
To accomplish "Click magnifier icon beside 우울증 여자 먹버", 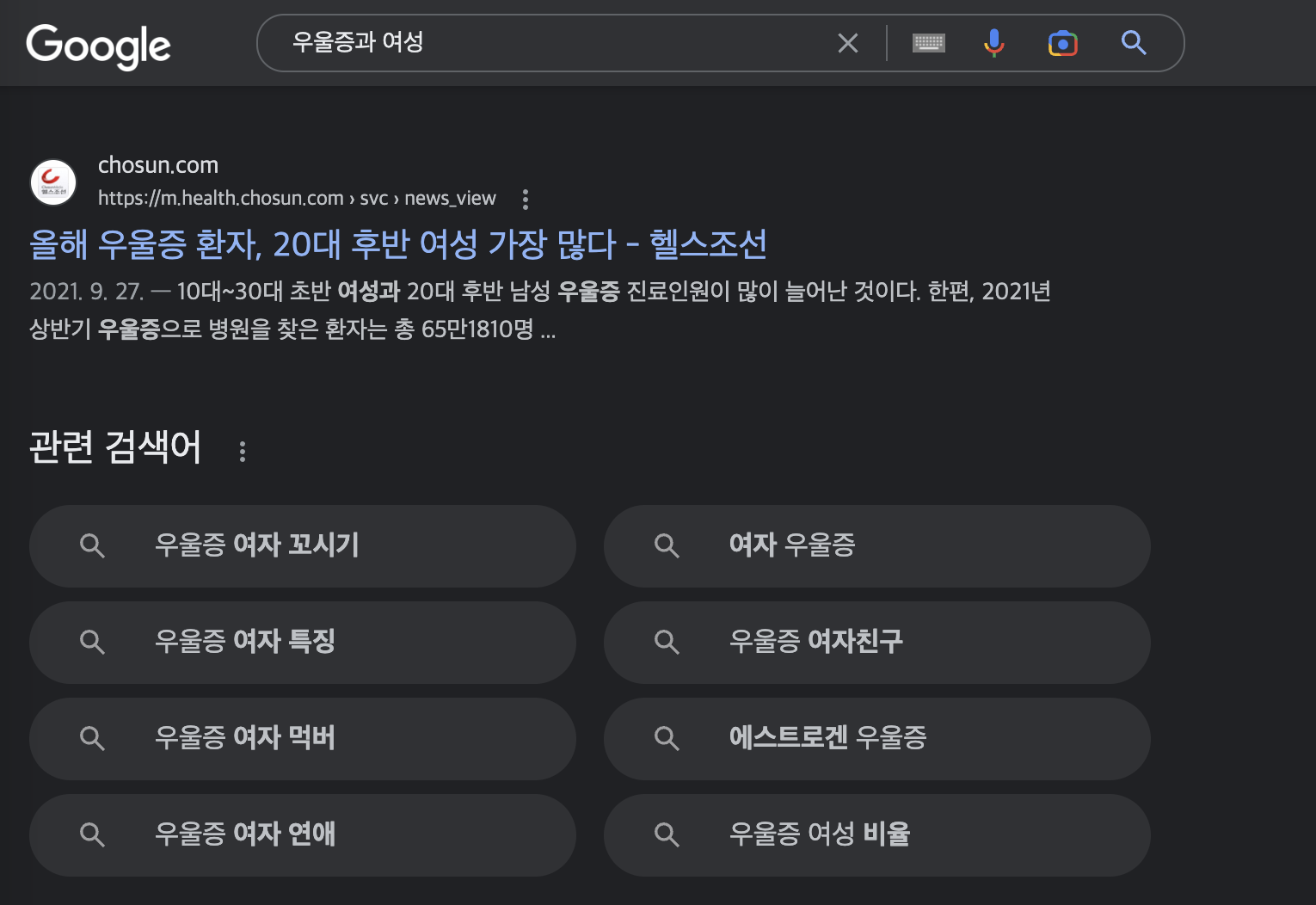I will pos(92,738).
